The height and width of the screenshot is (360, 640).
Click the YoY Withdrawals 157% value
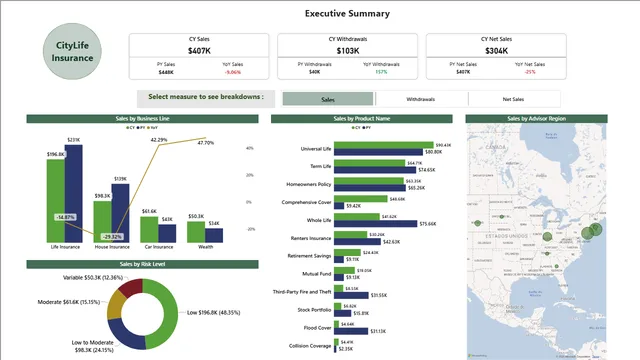(x=381, y=72)
